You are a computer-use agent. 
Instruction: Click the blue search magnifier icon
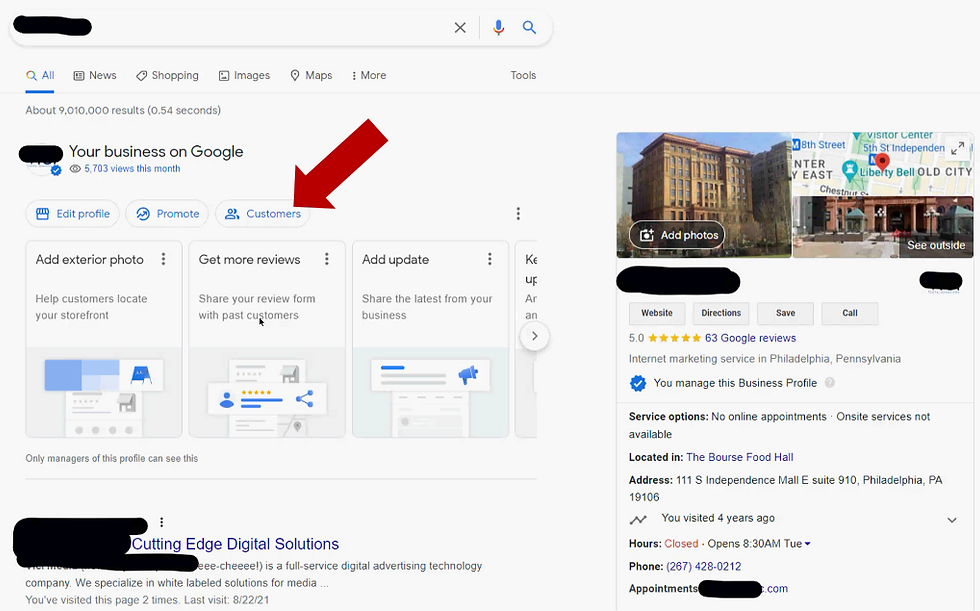point(529,27)
